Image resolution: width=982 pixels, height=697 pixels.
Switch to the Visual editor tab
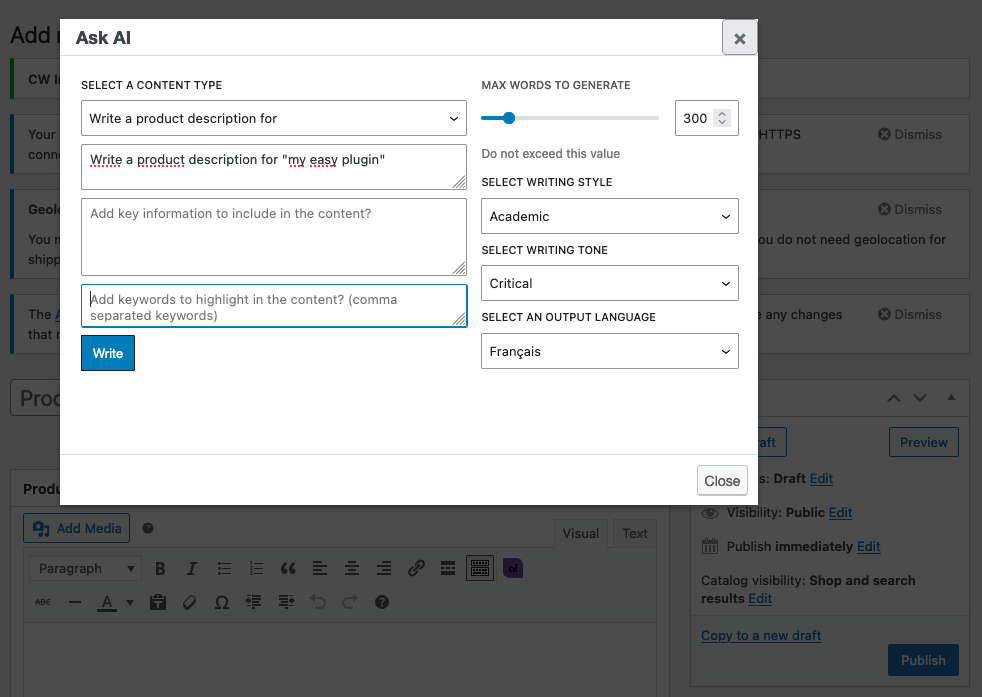pos(581,534)
